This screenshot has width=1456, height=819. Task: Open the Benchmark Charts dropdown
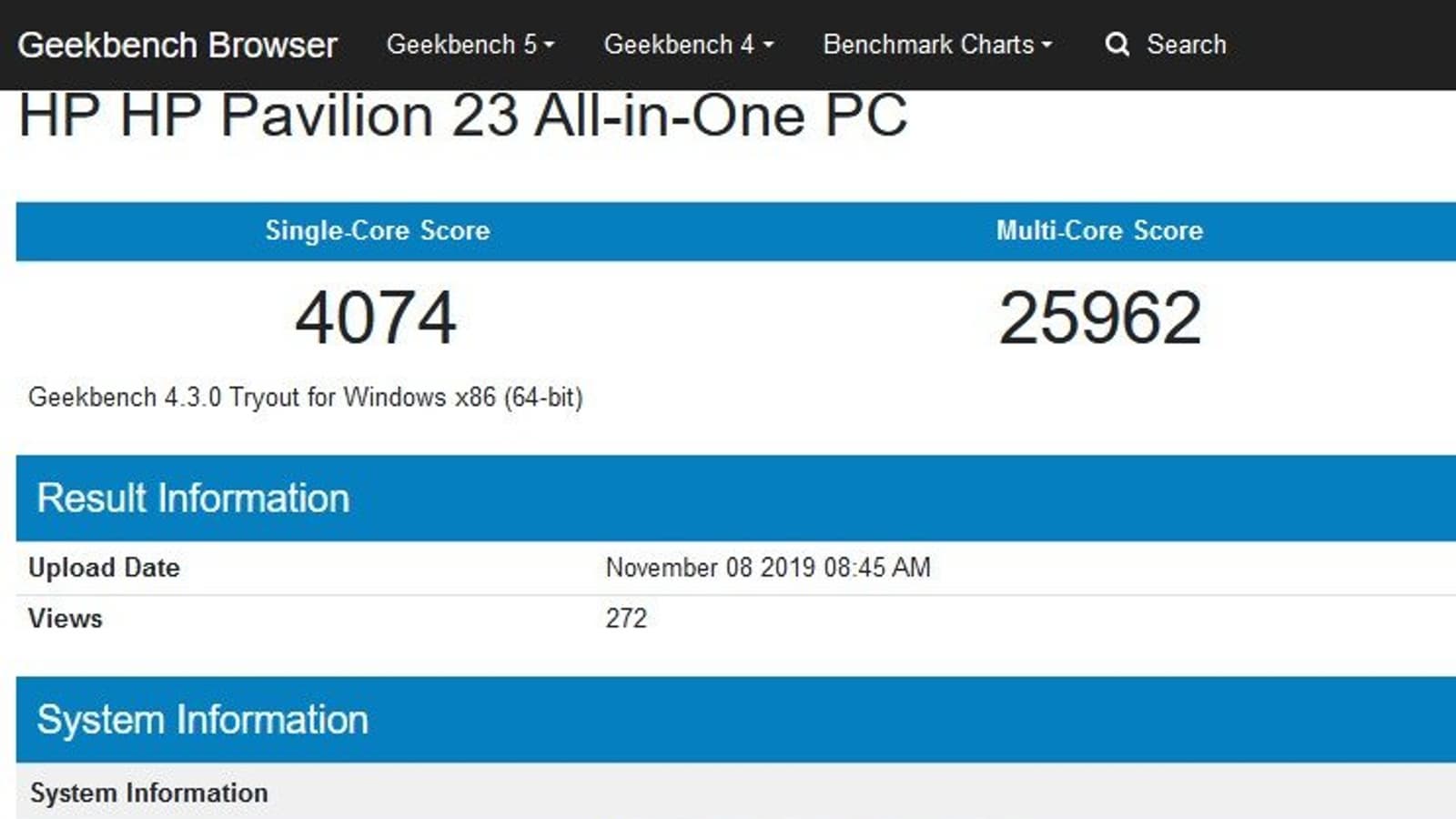click(936, 45)
